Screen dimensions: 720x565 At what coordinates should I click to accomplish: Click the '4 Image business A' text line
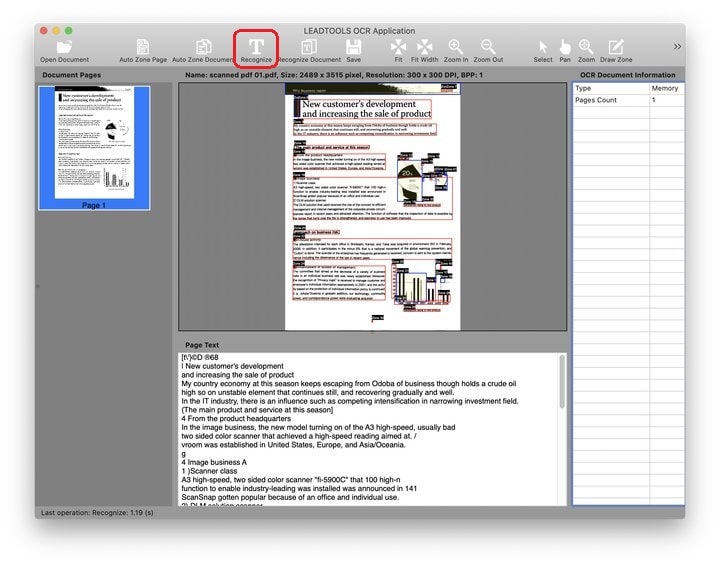(x=214, y=462)
